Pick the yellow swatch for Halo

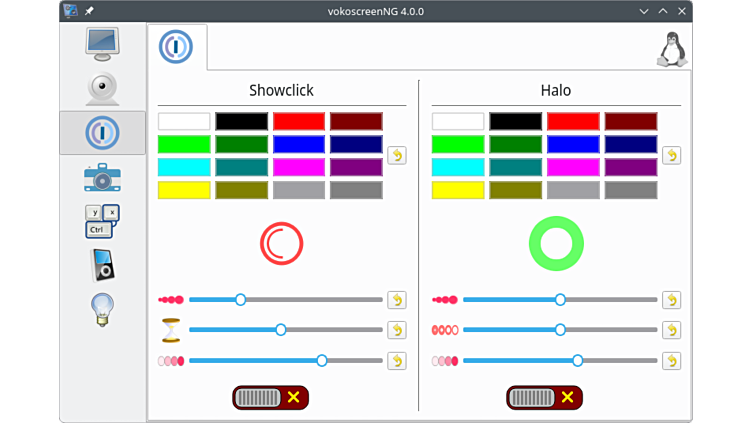[458, 190]
